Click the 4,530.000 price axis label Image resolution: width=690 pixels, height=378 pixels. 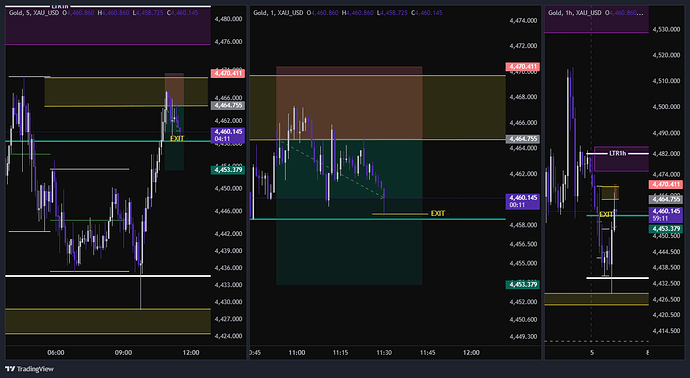pyautogui.click(x=666, y=29)
